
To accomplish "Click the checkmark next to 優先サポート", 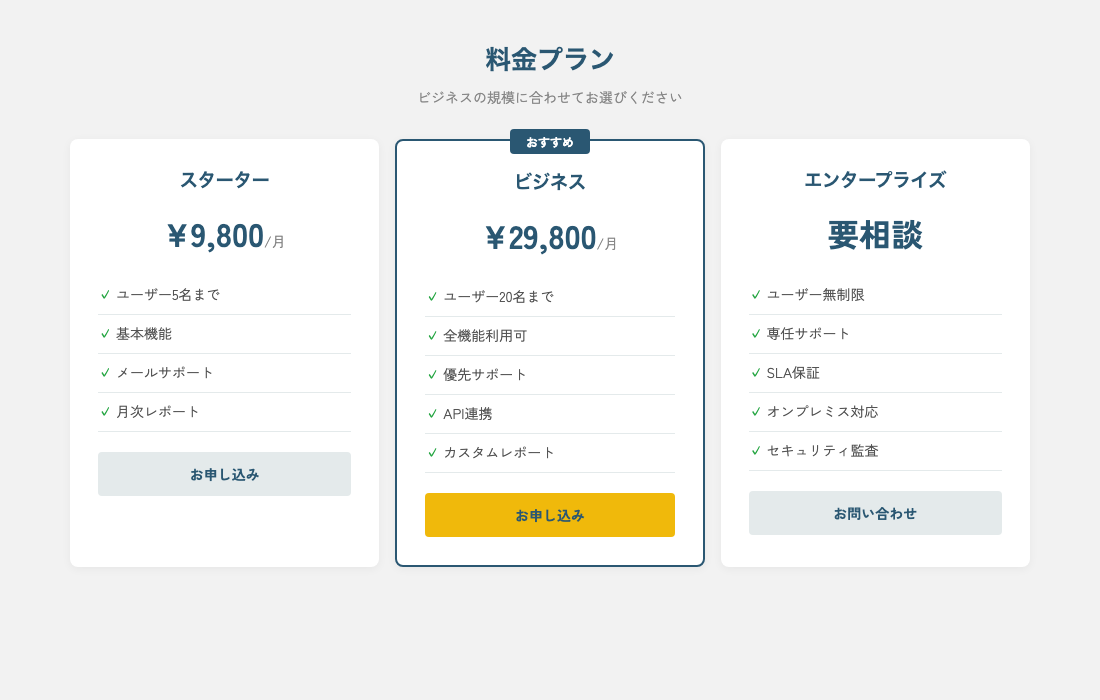I will pyautogui.click(x=431, y=374).
